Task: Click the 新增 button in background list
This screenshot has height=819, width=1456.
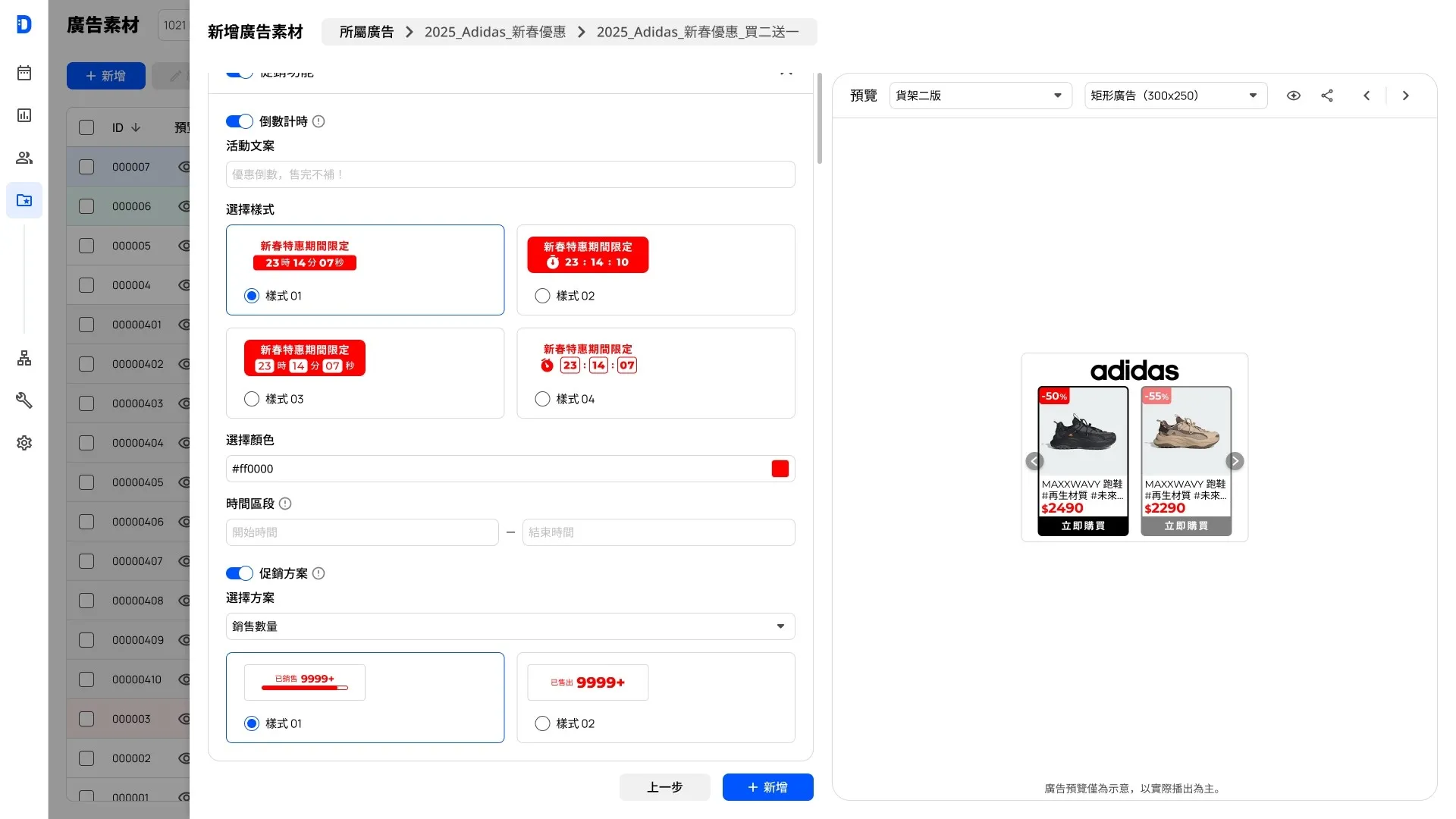Action: point(106,76)
